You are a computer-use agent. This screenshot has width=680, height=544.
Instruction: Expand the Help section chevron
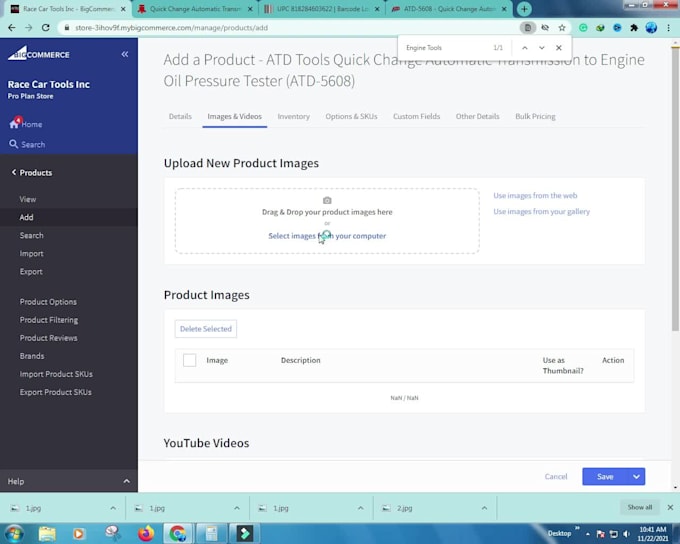pyautogui.click(x=126, y=481)
